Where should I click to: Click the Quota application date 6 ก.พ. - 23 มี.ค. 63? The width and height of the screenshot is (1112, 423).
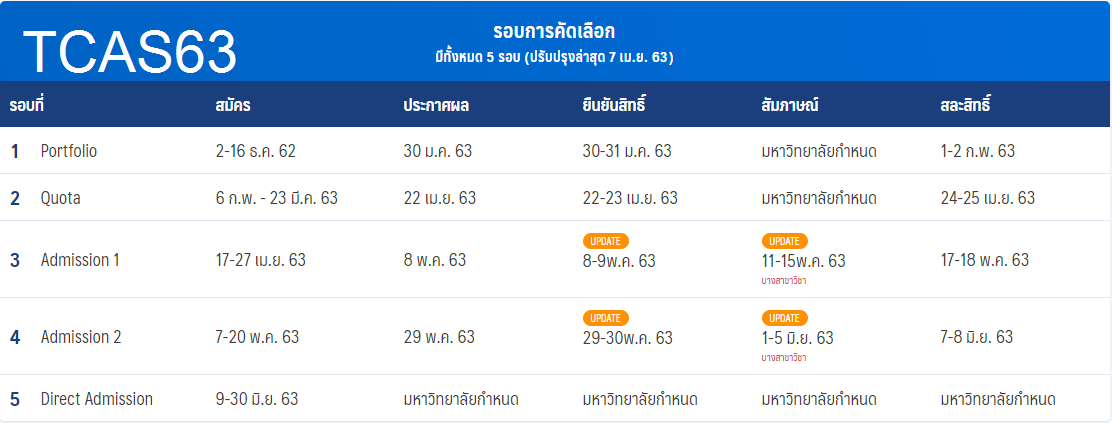click(276, 198)
